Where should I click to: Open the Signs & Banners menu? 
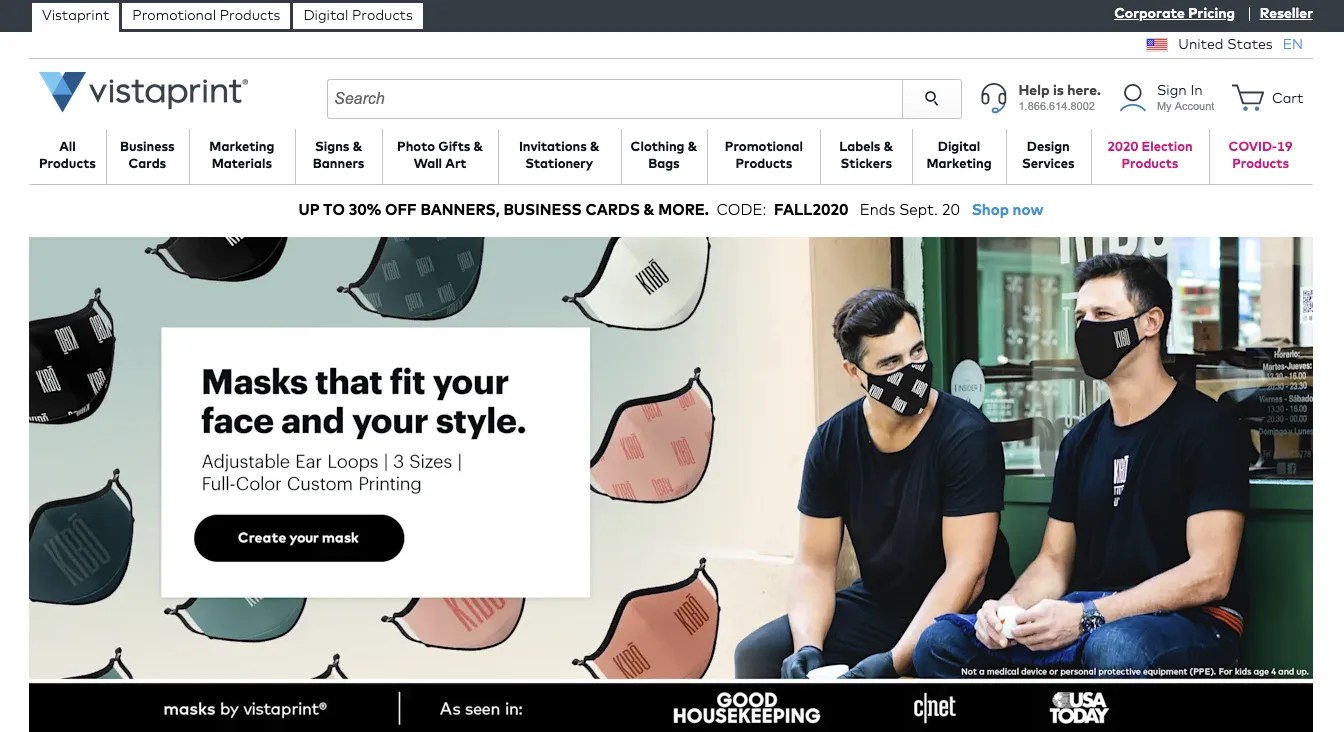coord(339,155)
